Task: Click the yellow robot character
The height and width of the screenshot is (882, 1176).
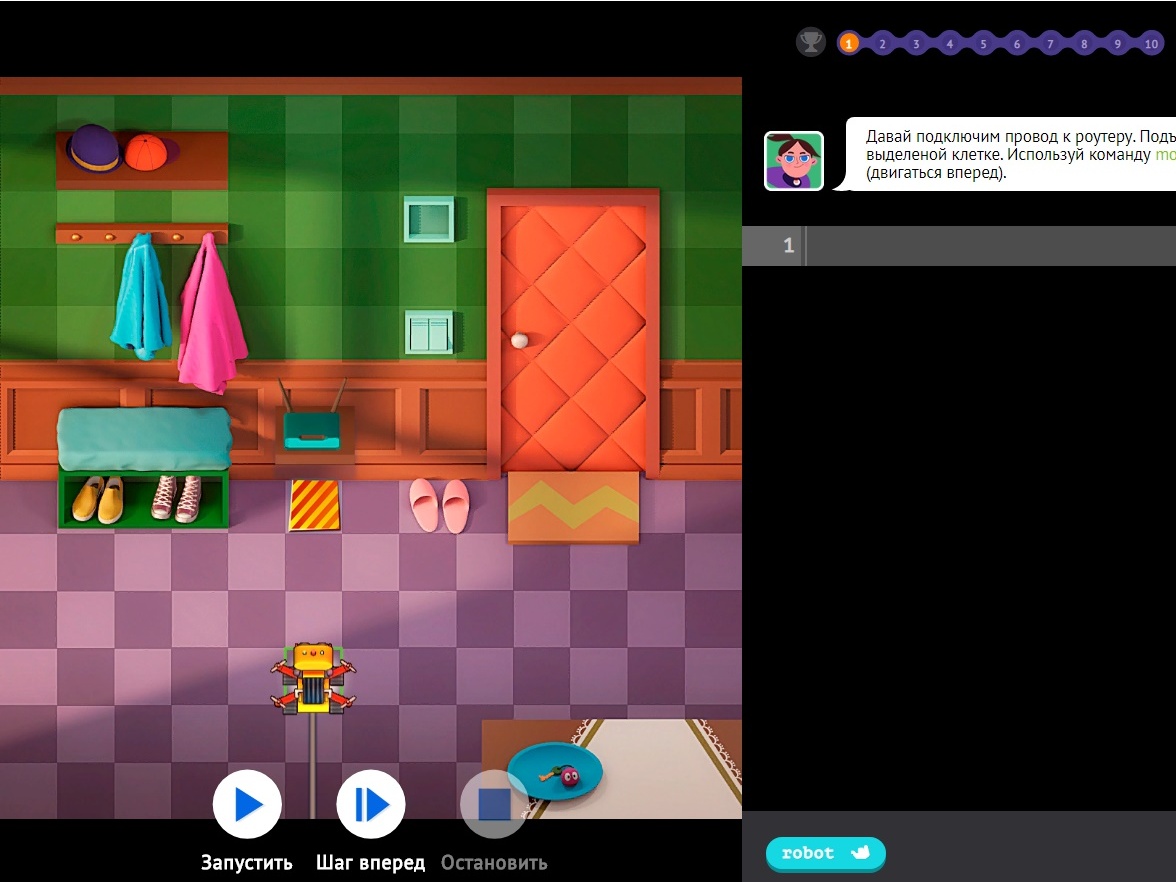Action: point(313,679)
